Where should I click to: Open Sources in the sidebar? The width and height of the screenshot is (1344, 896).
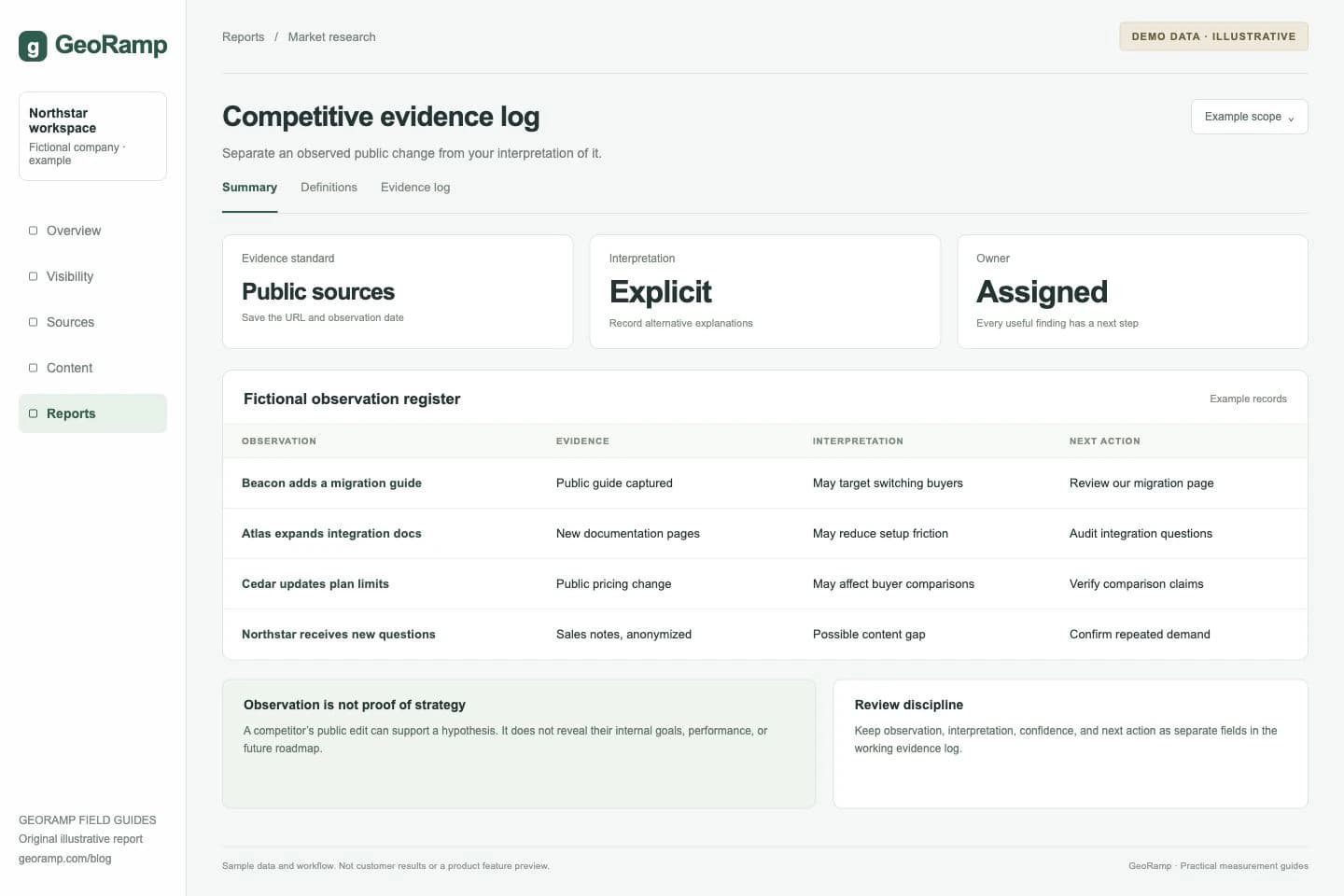coord(92,322)
